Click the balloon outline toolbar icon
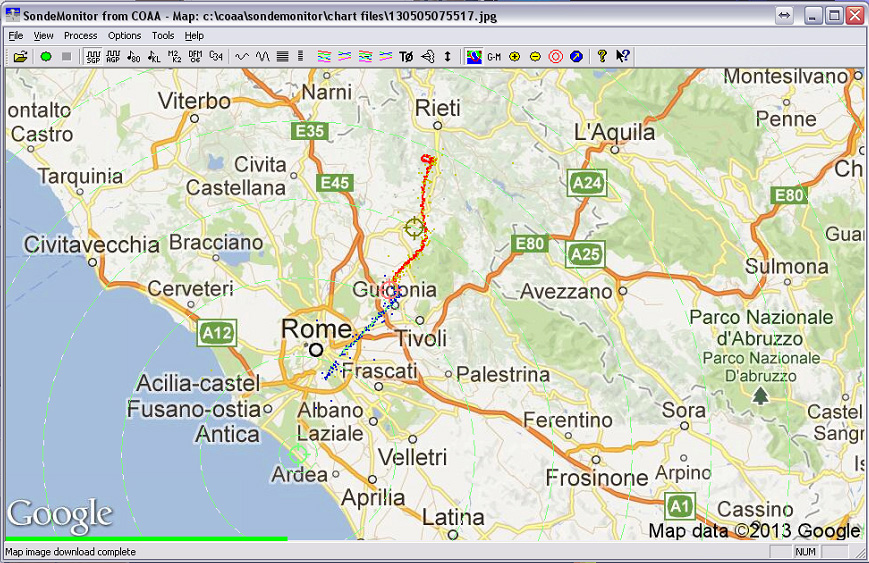The image size is (869, 563). [427, 57]
